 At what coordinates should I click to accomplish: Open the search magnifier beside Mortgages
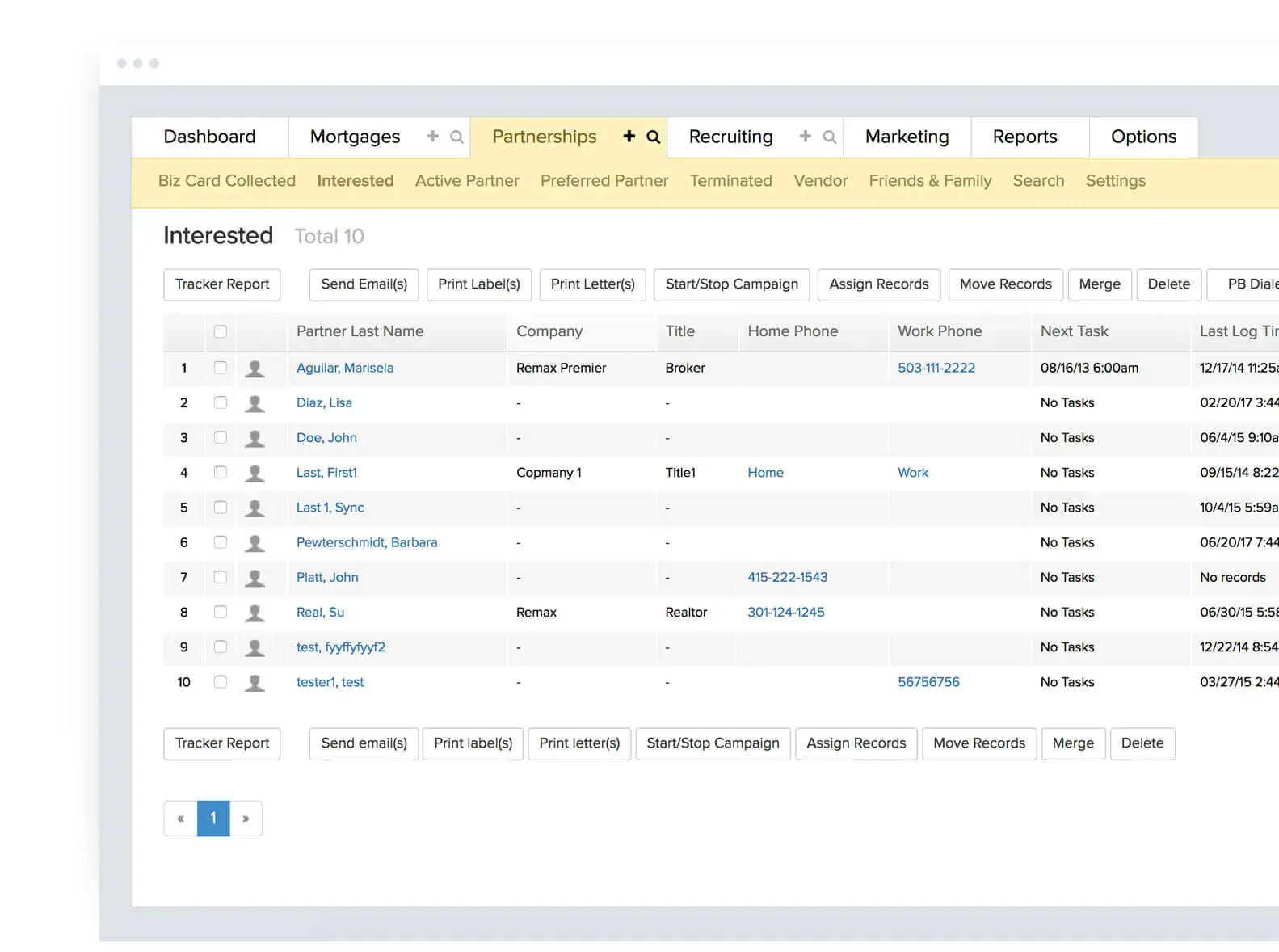click(456, 137)
